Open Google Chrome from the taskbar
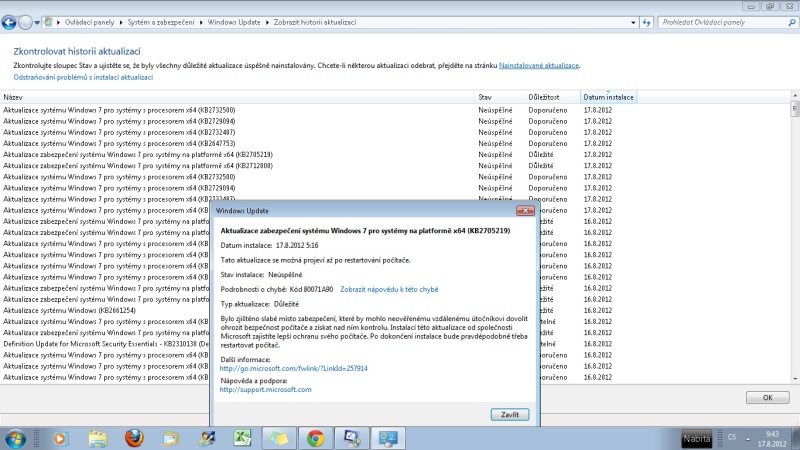The height and width of the screenshot is (450, 800). [x=315, y=437]
